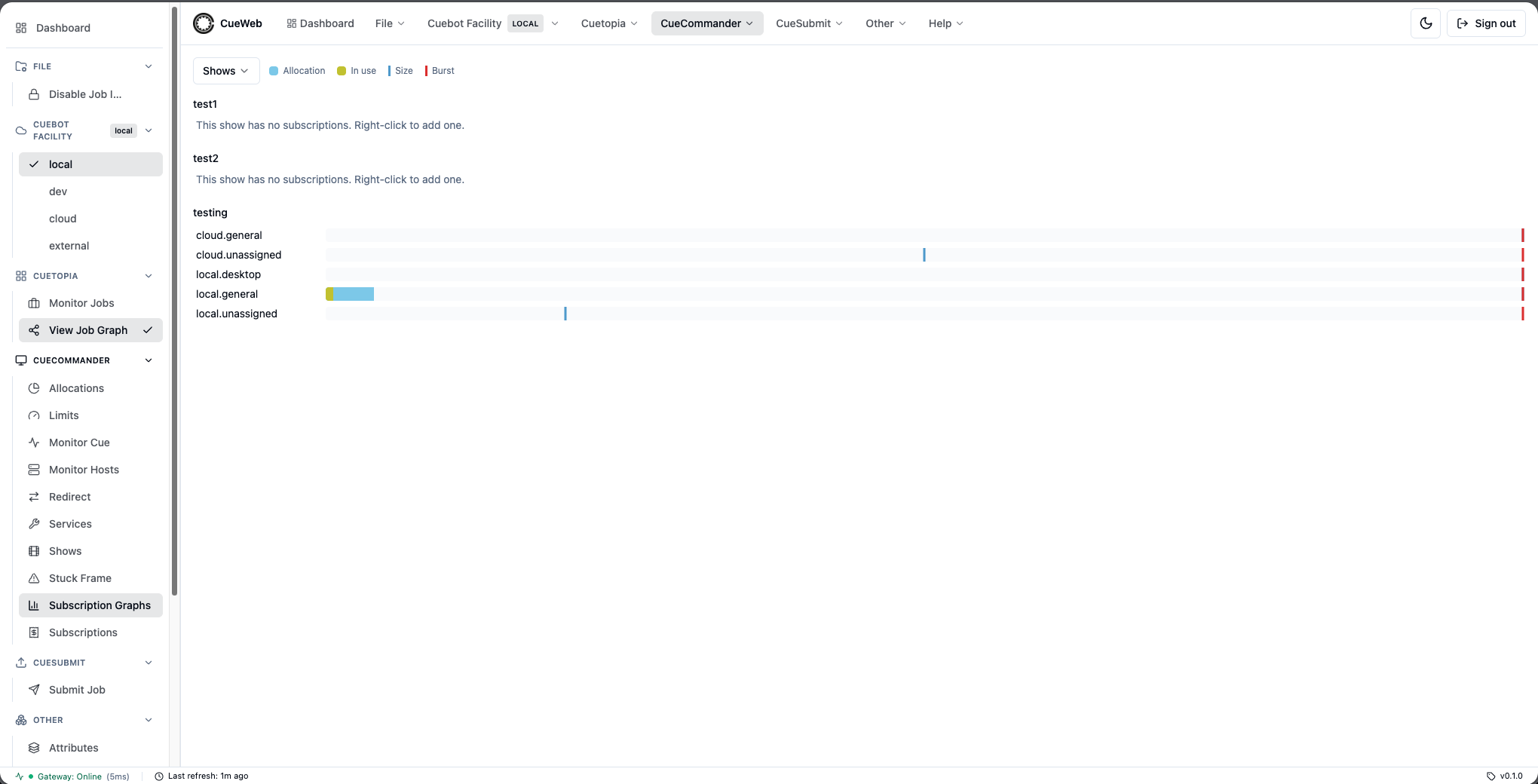Open the File menu in top navigation

pos(390,23)
